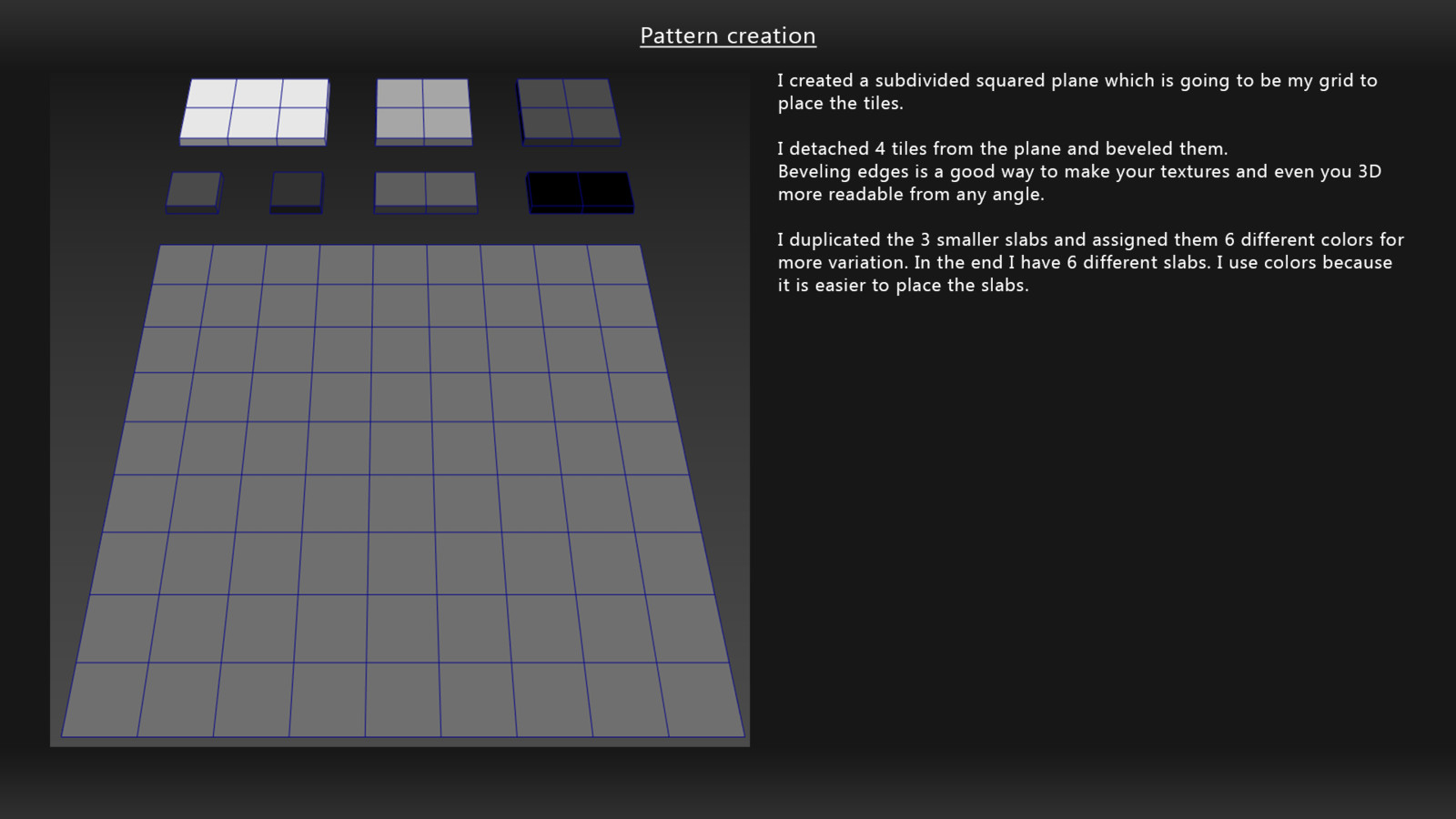The width and height of the screenshot is (1456, 819).
Task: Pick the second single dark tile
Action: point(297,193)
